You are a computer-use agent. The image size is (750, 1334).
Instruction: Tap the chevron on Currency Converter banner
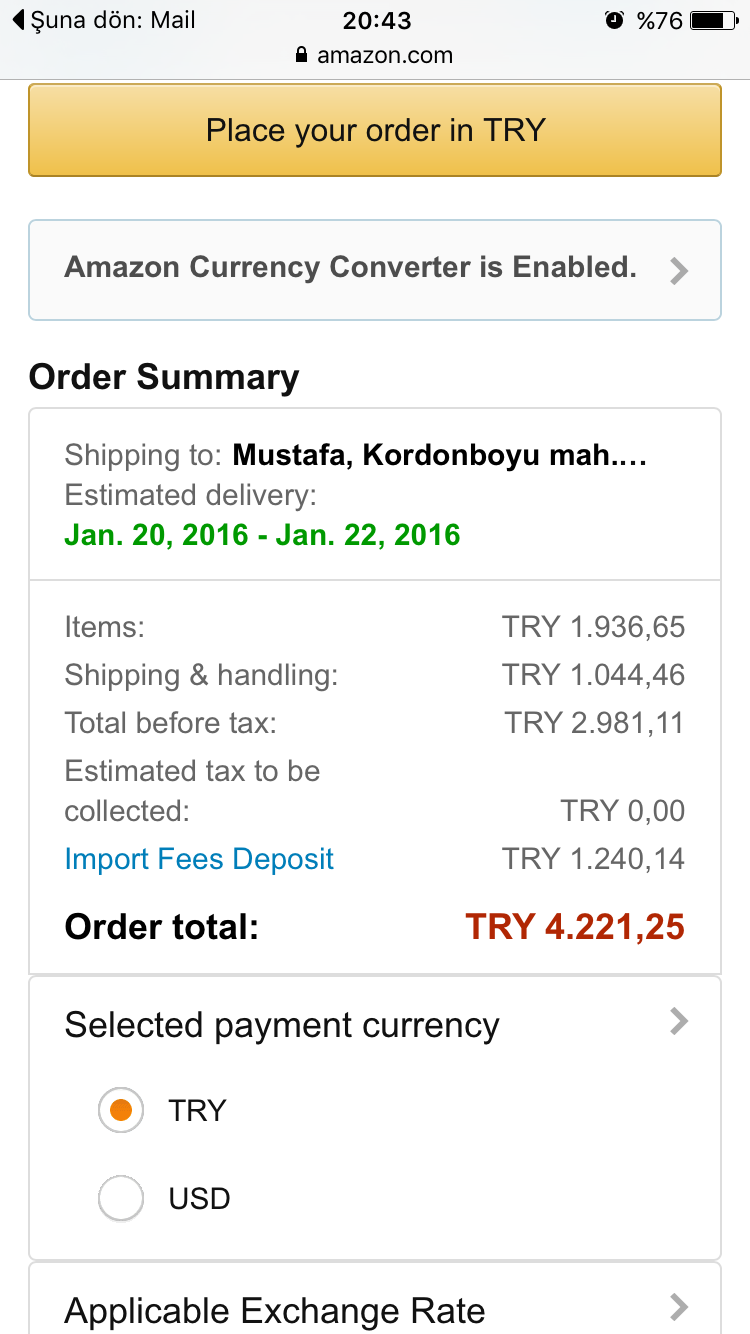click(679, 270)
